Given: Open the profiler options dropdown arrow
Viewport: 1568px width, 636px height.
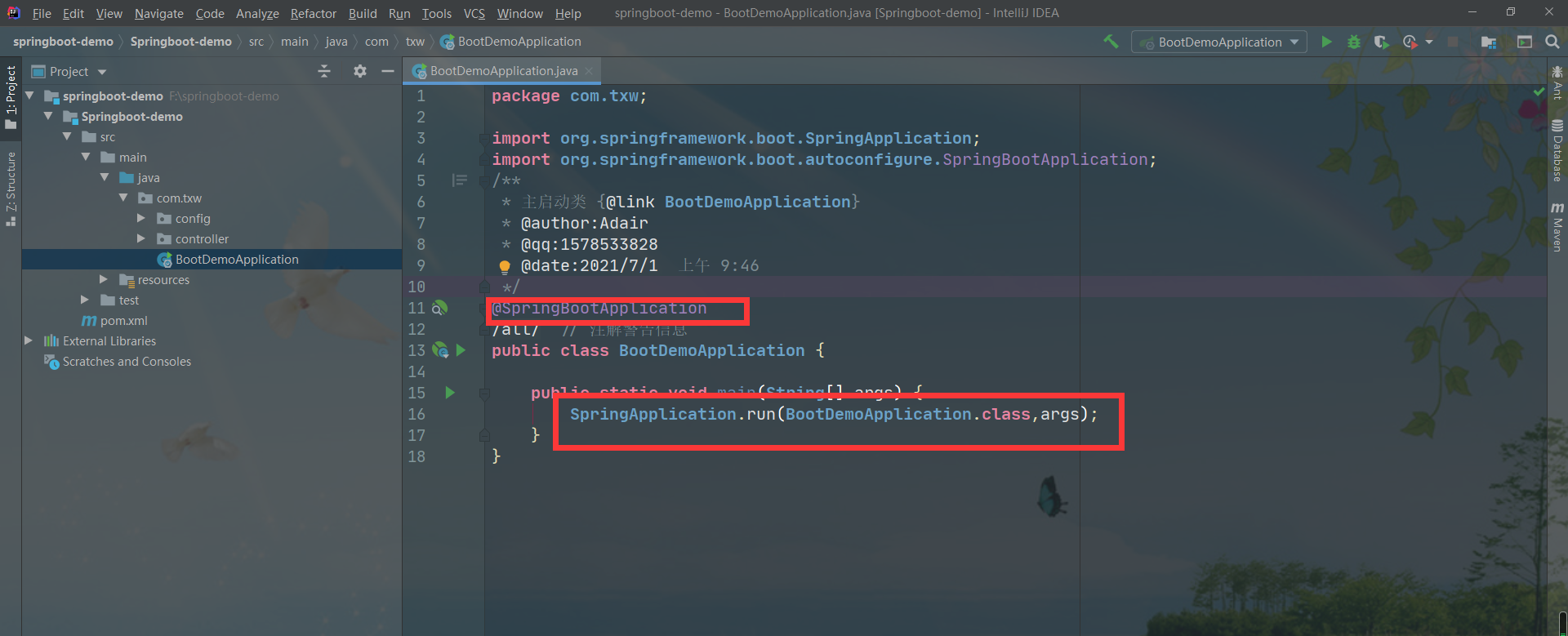Looking at the screenshot, I should (1429, 42).
